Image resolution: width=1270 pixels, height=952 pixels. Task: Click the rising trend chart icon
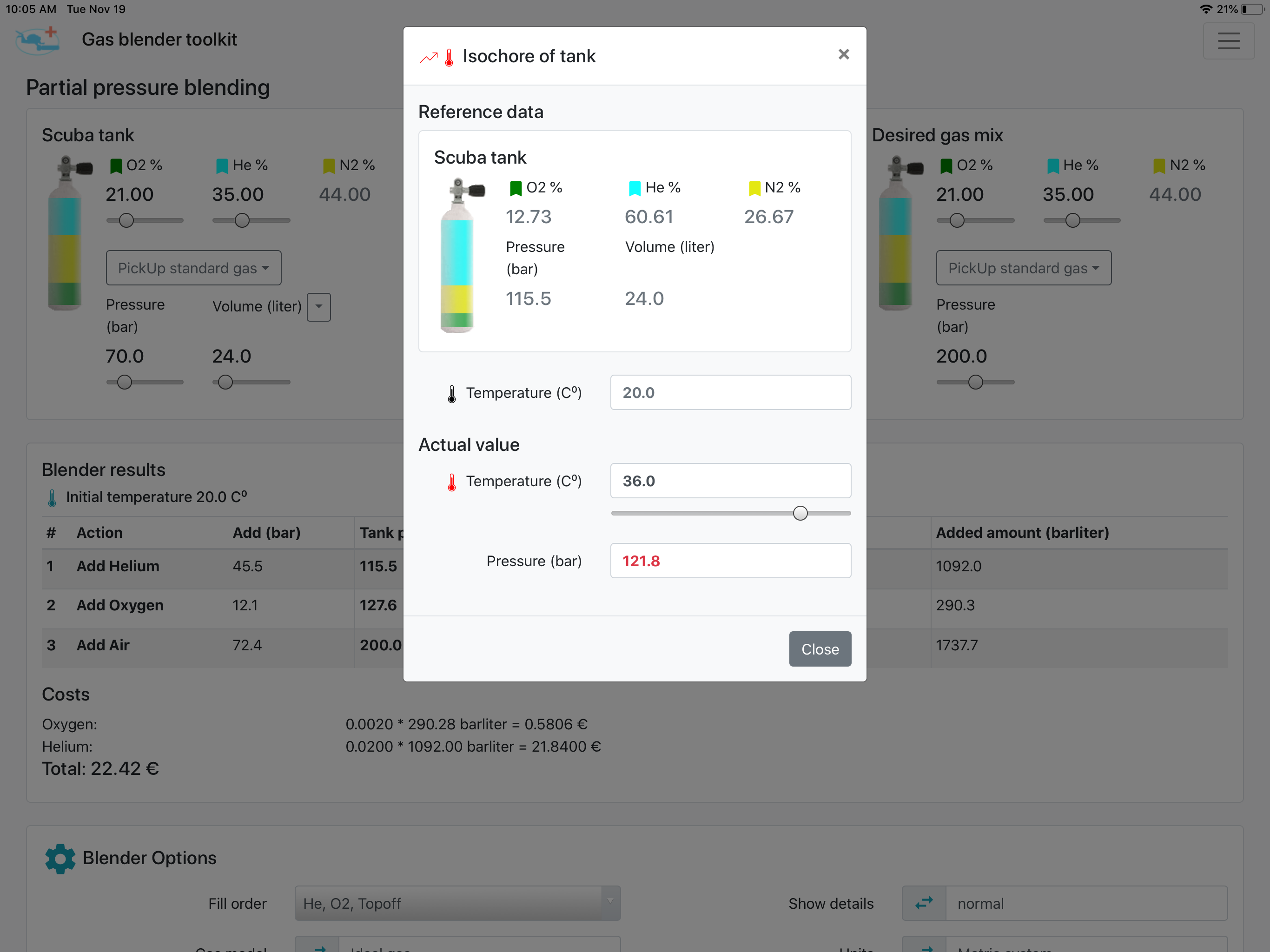pyautogui.click(x=428, y=58)
